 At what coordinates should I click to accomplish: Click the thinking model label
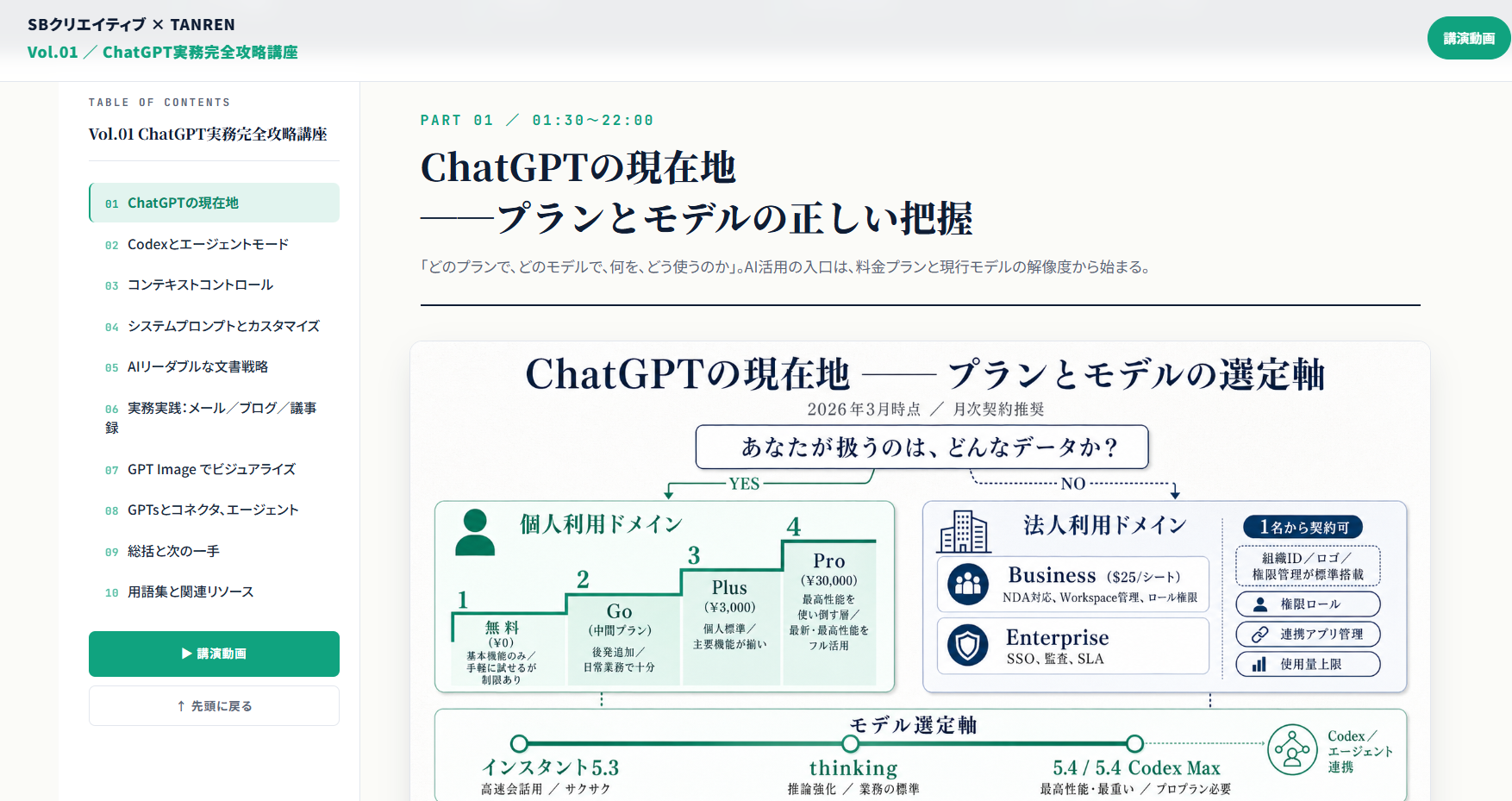tap(853, 767)
